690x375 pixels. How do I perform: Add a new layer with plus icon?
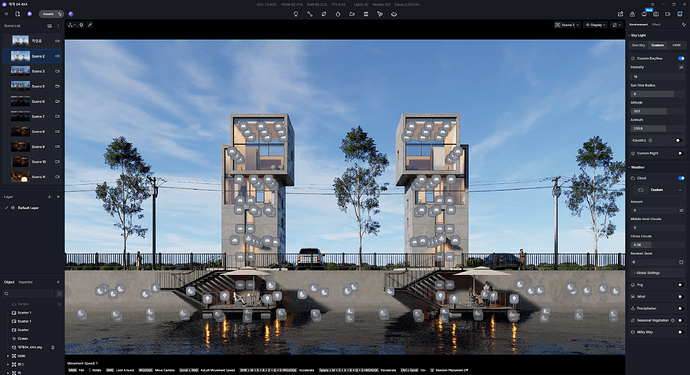click(49, 197)
